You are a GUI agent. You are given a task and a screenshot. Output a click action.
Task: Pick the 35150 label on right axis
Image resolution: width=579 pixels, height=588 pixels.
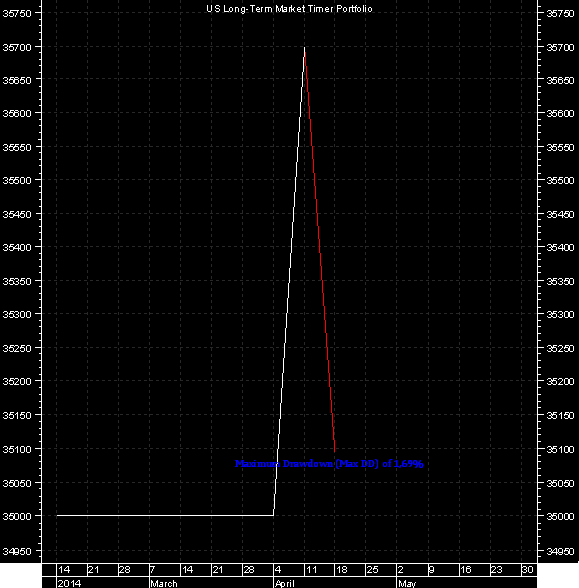pyautogui.click(x=560, y=416)
